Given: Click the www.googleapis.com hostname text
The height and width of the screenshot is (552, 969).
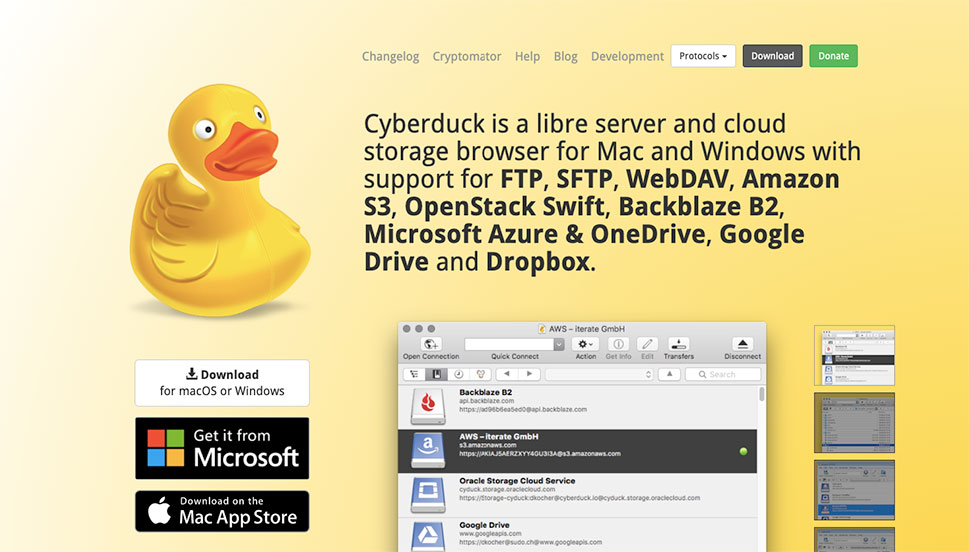Looking at the screenshot, I should (490, 533).
